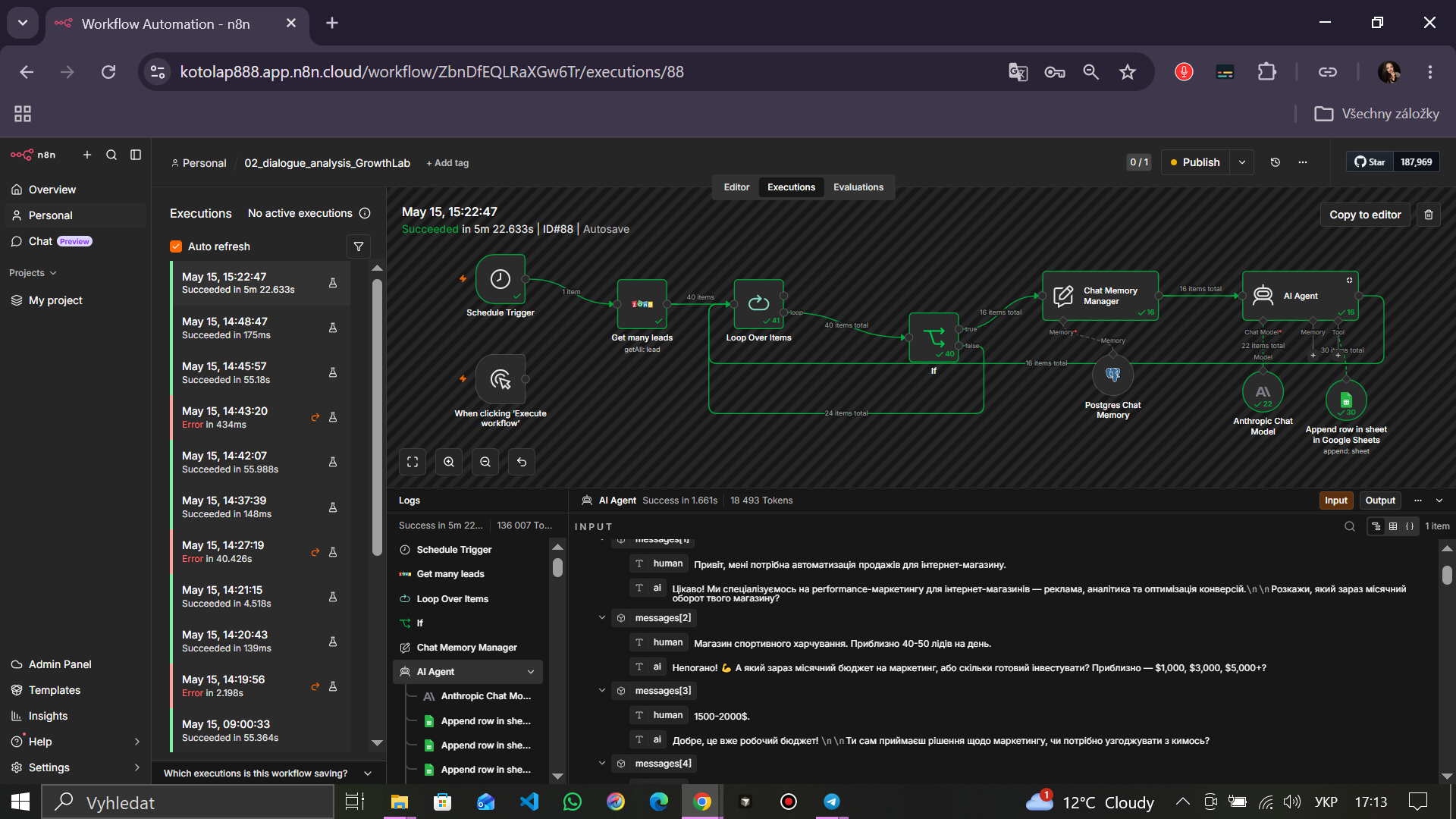1456x819 pixels.
Task: Fit canvas to view icon
Action: pos(413,462)
